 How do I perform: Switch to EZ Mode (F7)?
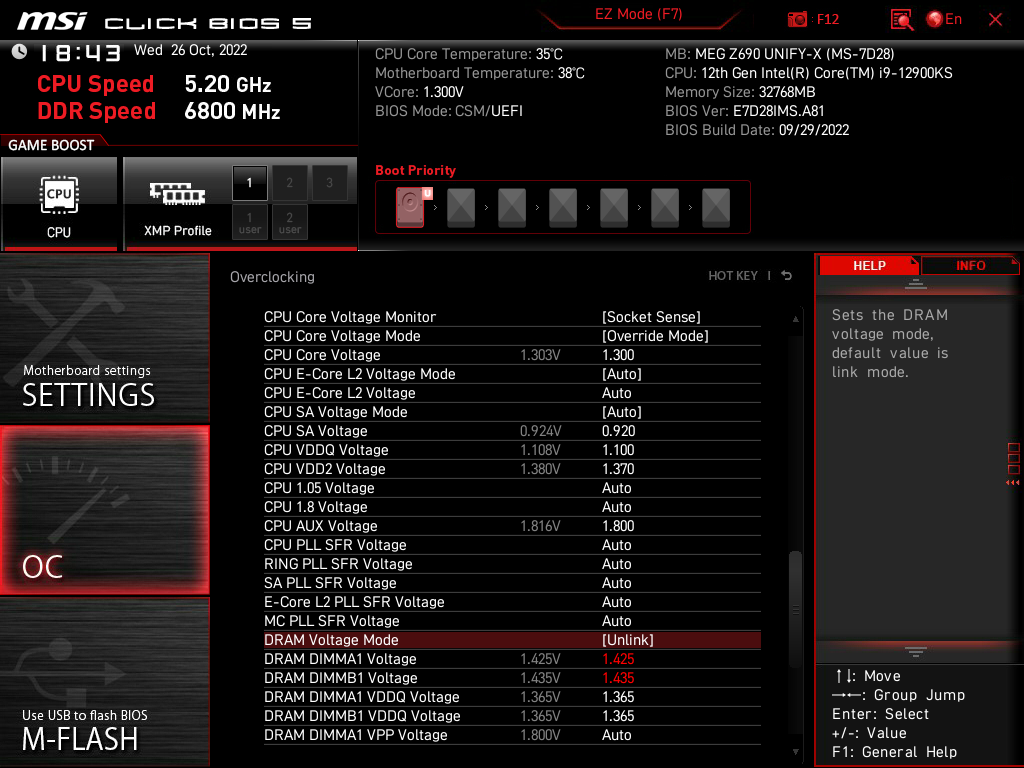(x=638, y=14)
